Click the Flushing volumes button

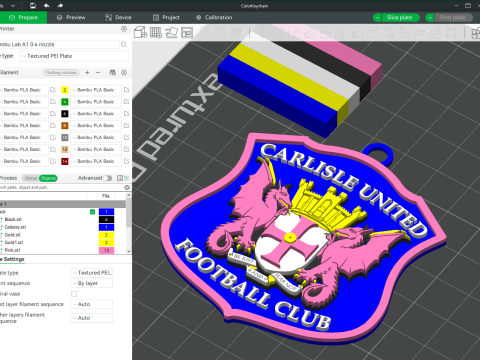(61, 72)
